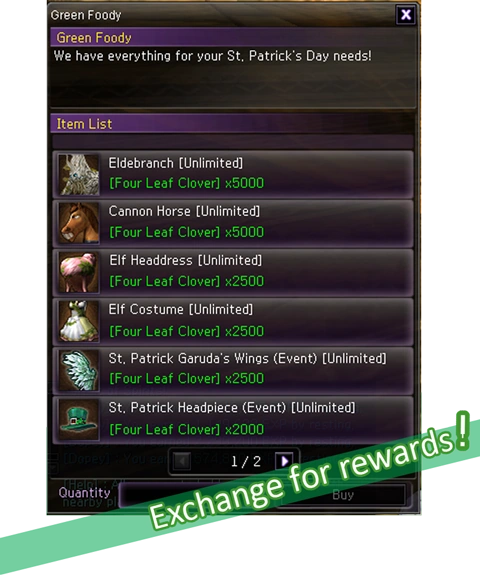Select St. Patrick Garuda's Wings icon
This screenshot has height=575, width=480.
click(79, 370)
